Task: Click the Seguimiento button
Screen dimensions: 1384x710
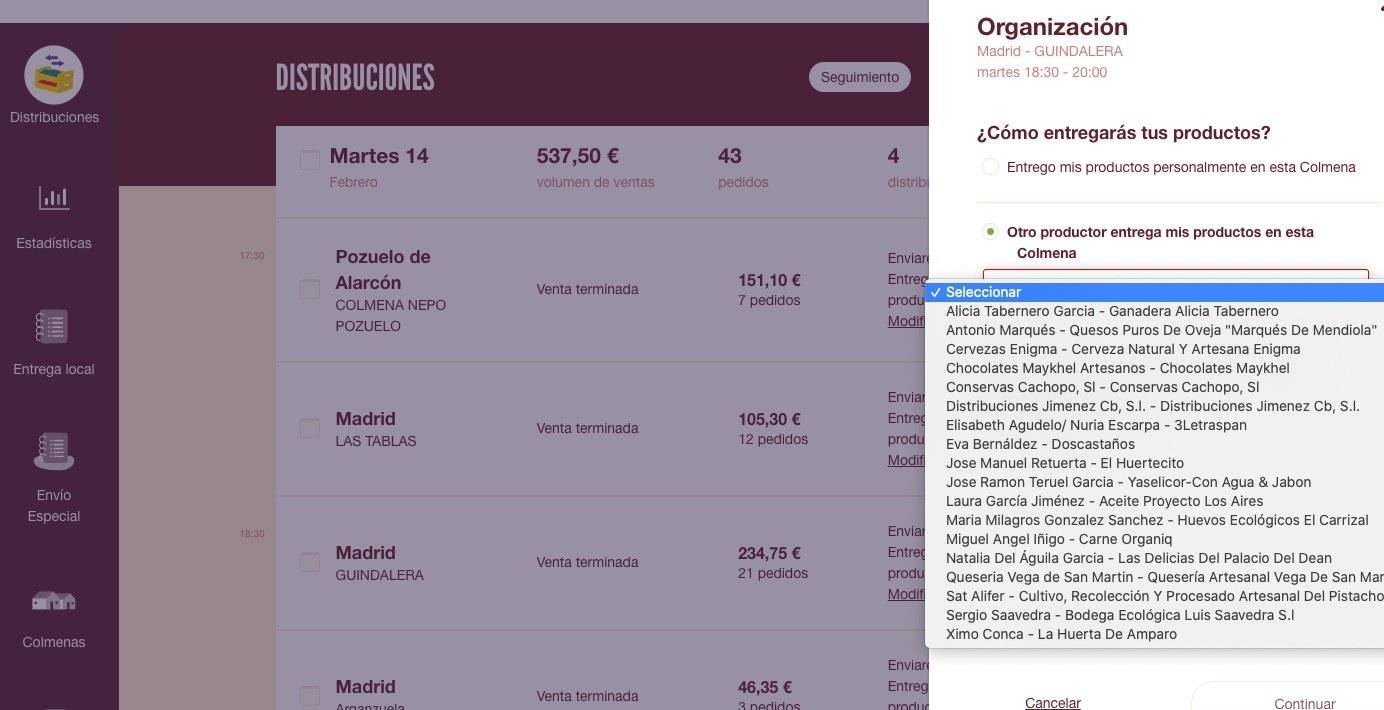Action: (860, 77)
